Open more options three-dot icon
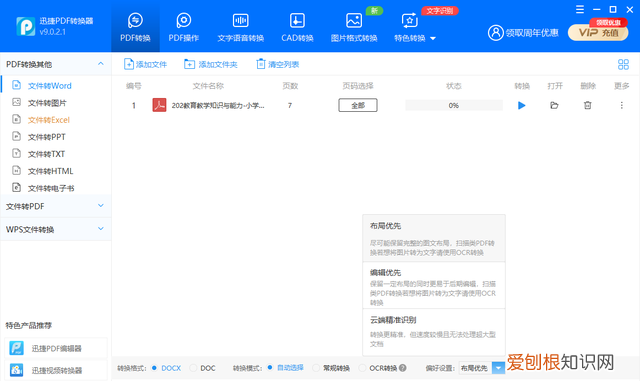Viewport: 640px width, 381px height. [622, 105]
